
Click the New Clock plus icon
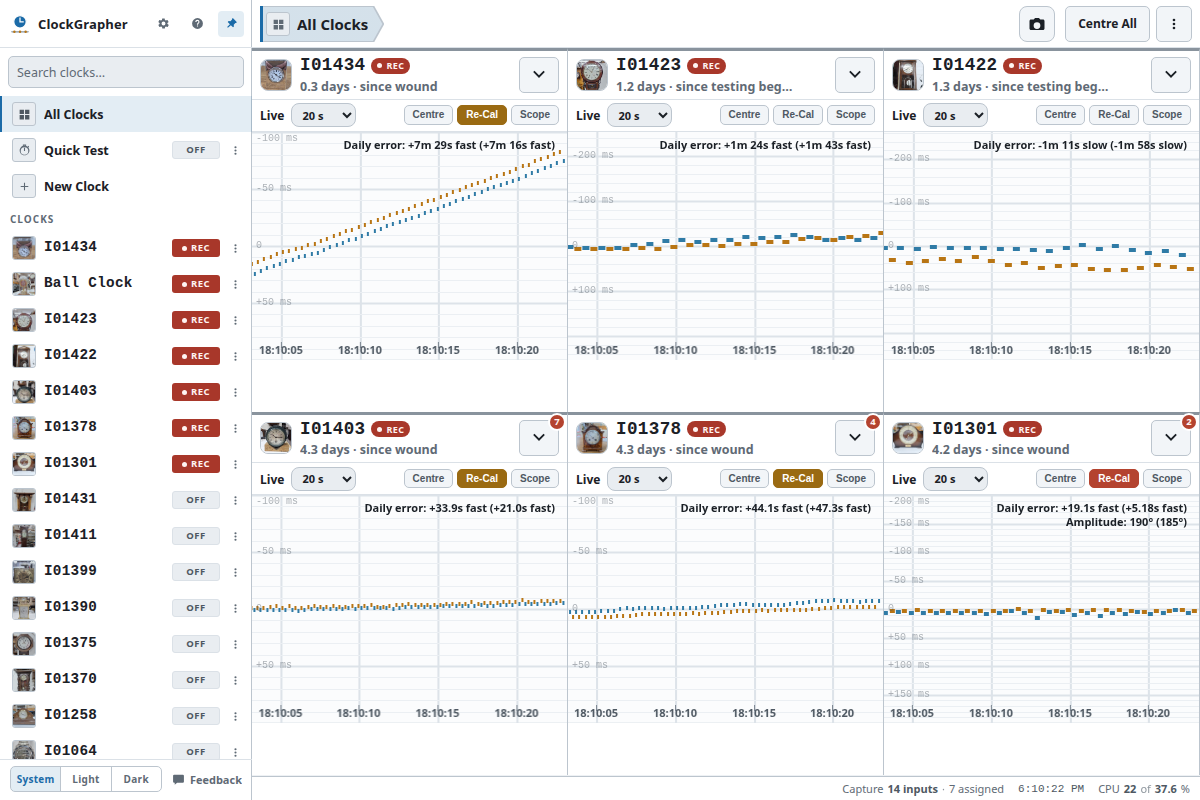24,186
